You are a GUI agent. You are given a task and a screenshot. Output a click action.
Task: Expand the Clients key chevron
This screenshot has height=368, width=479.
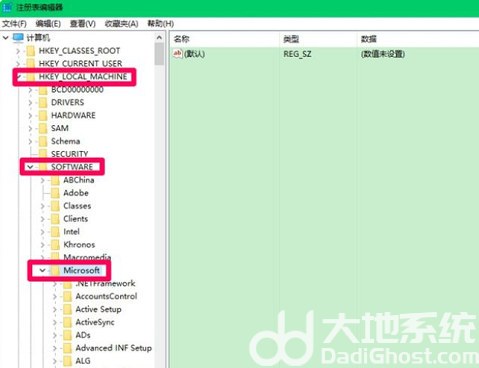[43, 219]
